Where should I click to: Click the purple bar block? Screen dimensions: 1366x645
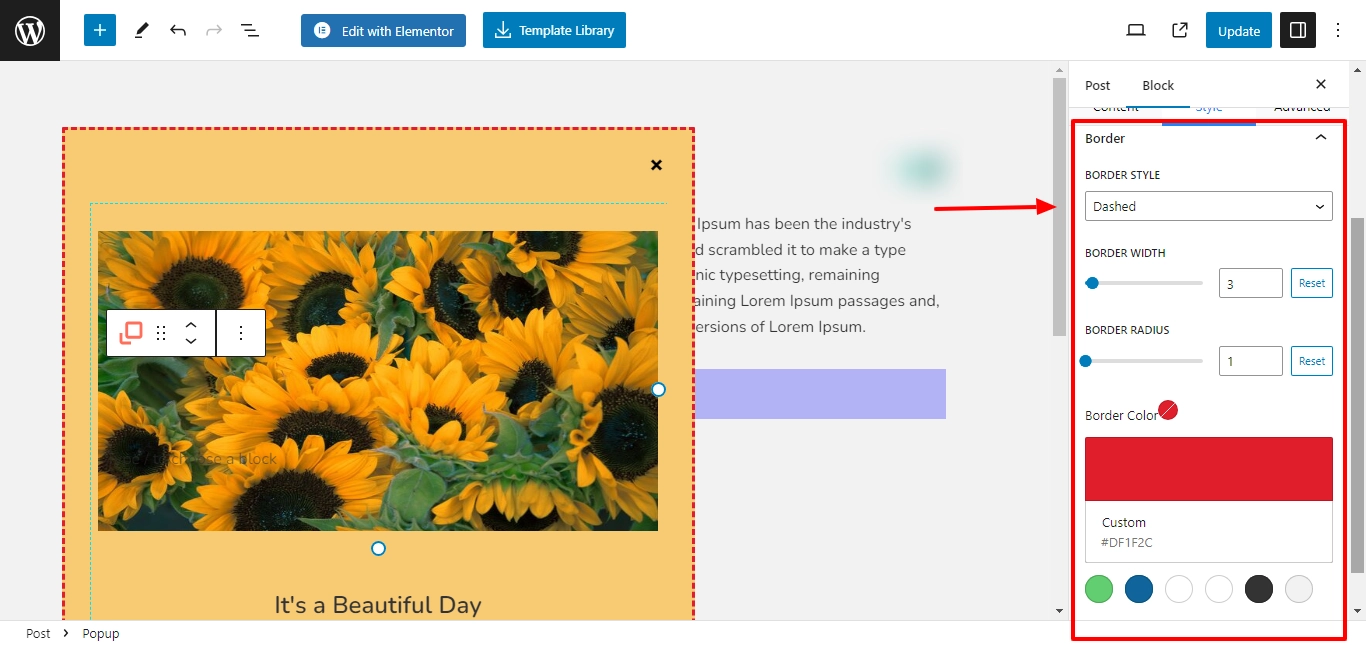point(820,394)
